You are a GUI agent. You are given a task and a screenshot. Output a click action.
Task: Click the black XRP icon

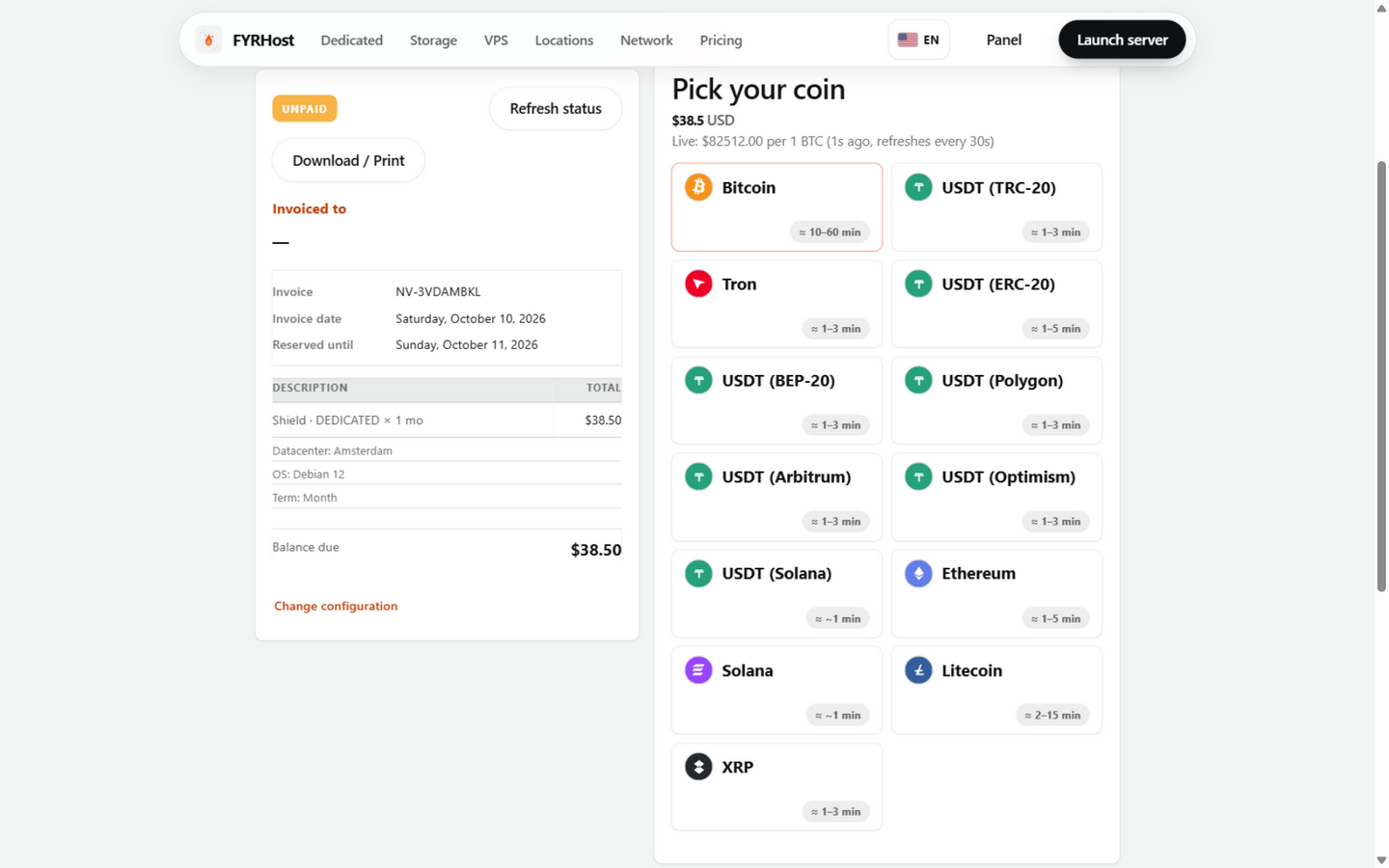(x=698, y=767)
